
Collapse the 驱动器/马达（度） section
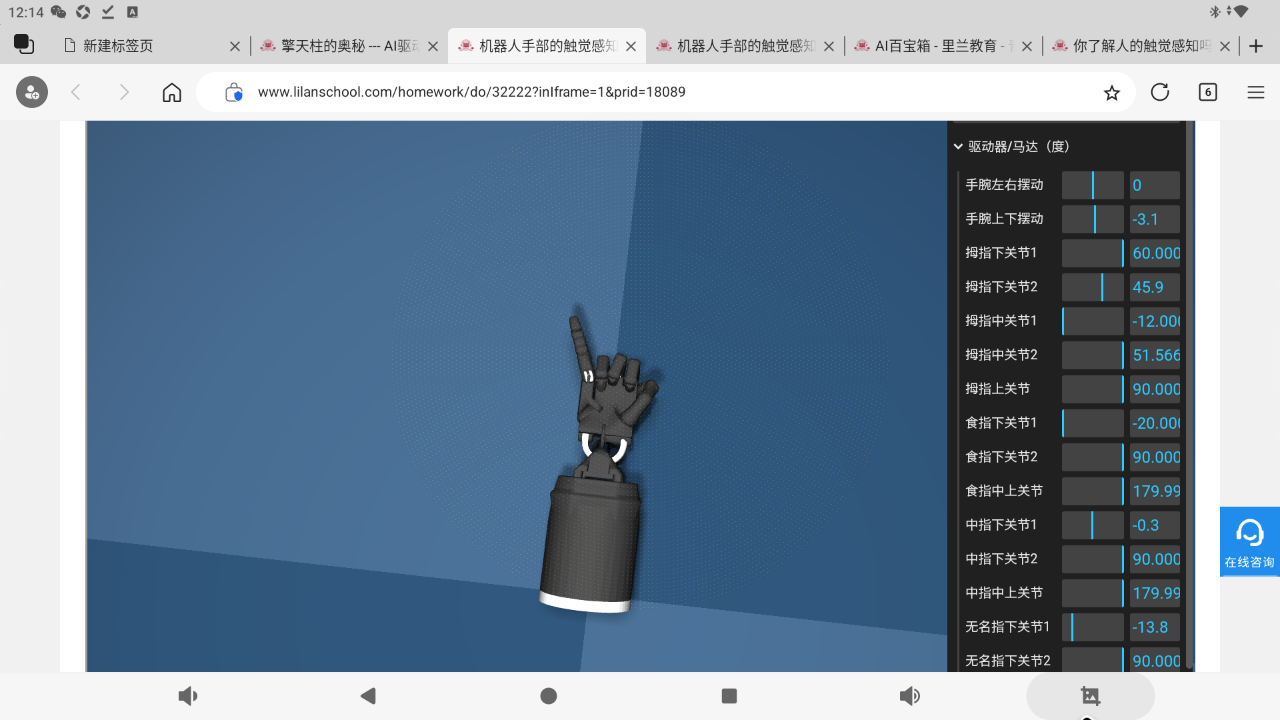[x=958, y=146]
